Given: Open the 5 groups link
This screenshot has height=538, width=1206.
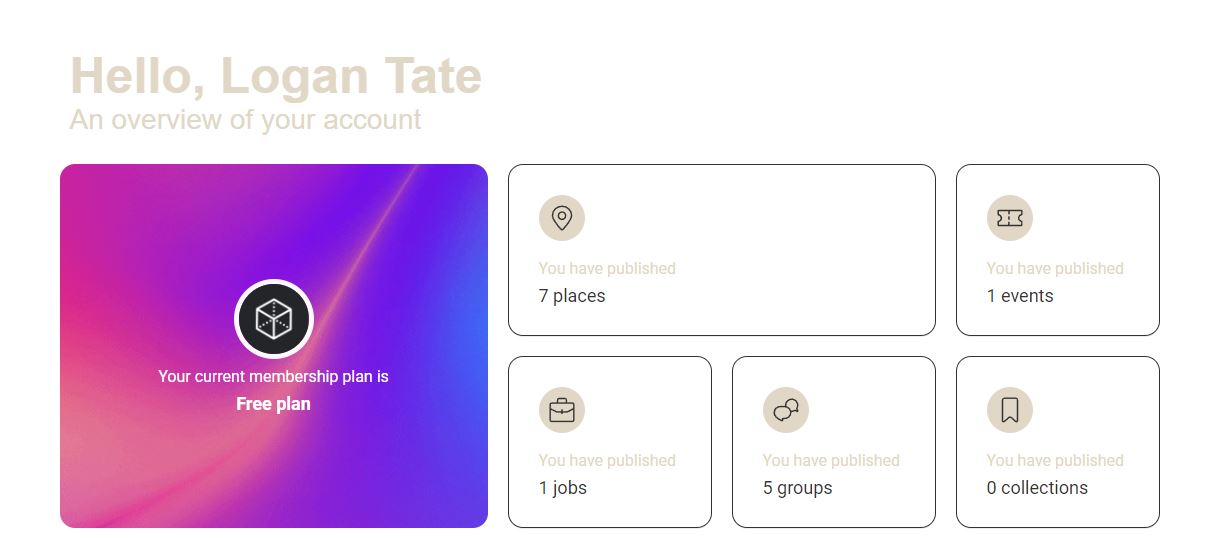Looking at the screenshot, I should click(798, 488).
